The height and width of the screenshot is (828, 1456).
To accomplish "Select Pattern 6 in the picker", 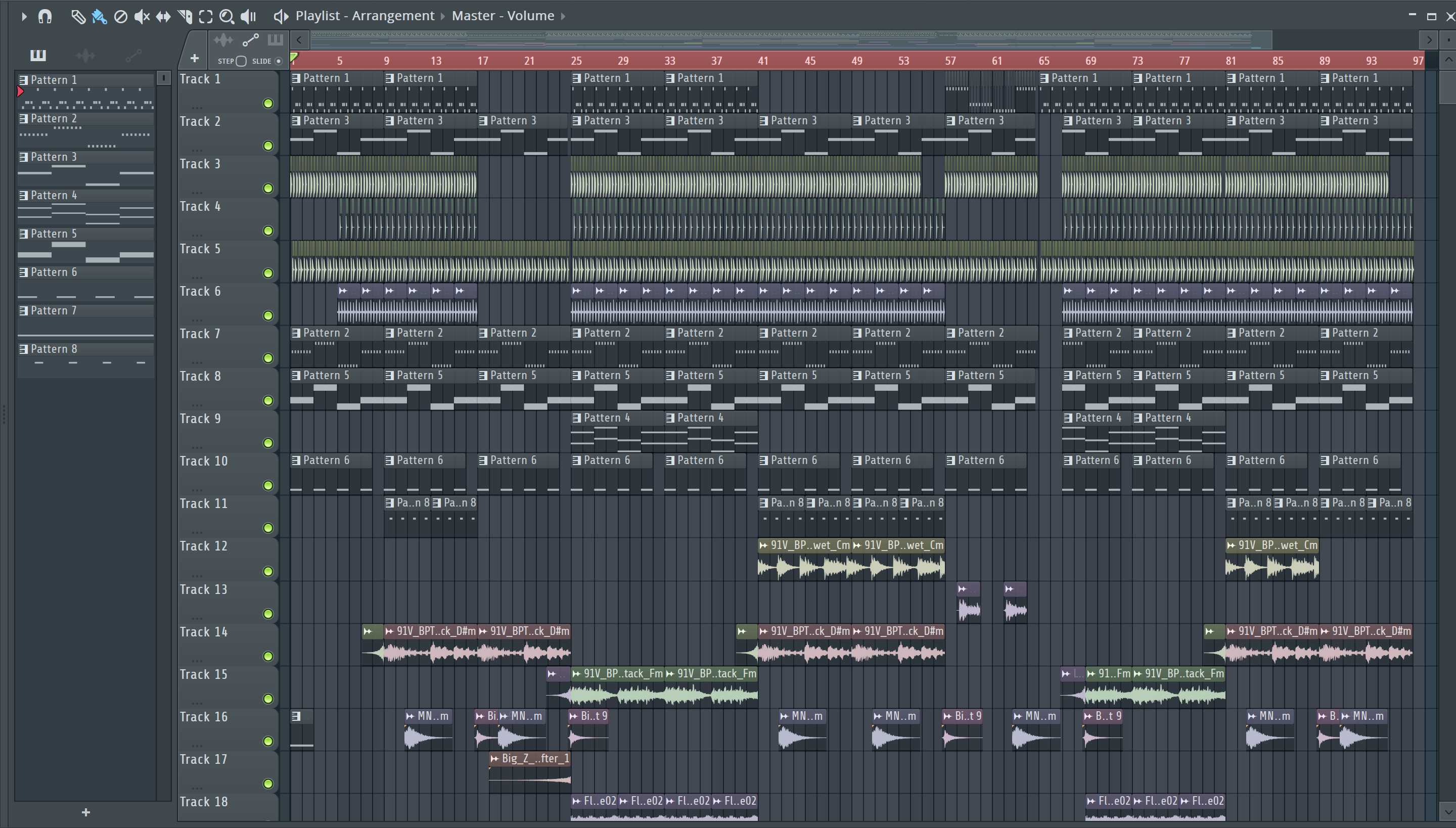I will click(x=85, y=284).
